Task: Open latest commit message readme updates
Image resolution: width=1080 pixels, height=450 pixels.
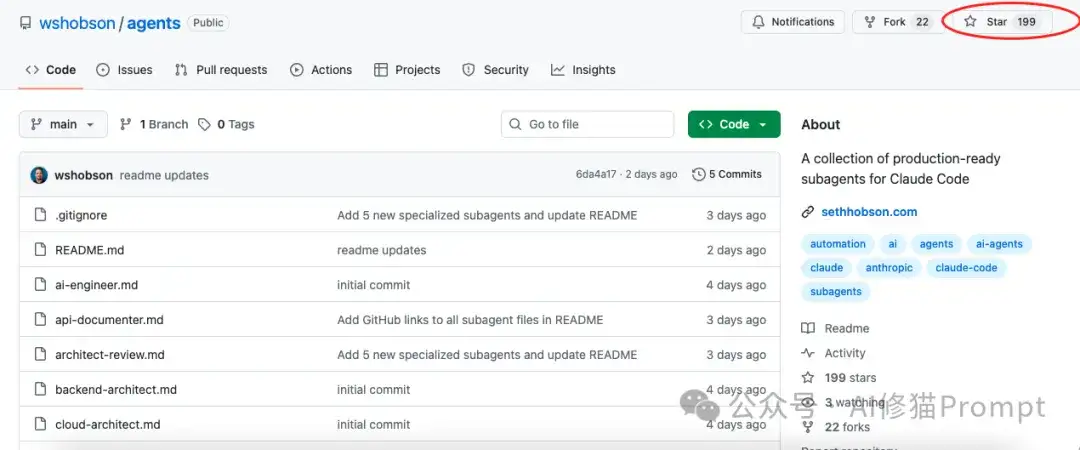Action: (x=164, y=175)
